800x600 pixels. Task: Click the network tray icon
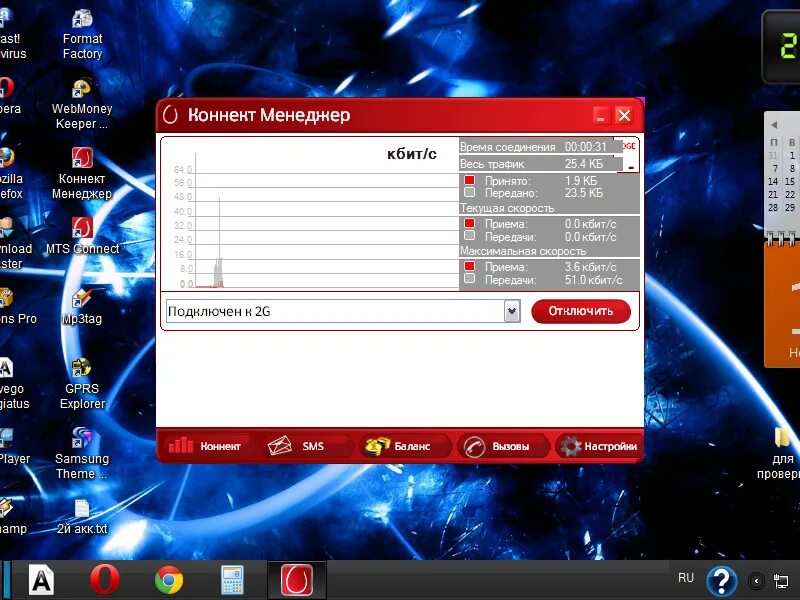[781, 581]
